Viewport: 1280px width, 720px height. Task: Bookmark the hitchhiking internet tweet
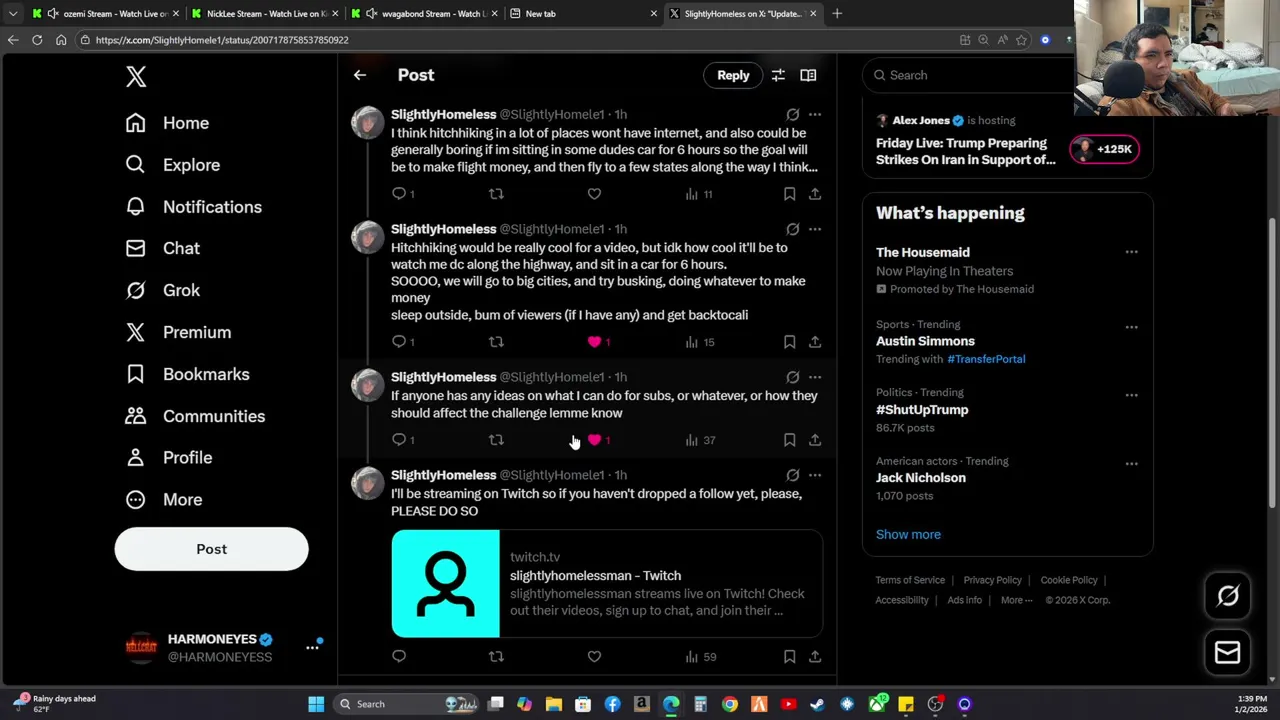point(789,194)
